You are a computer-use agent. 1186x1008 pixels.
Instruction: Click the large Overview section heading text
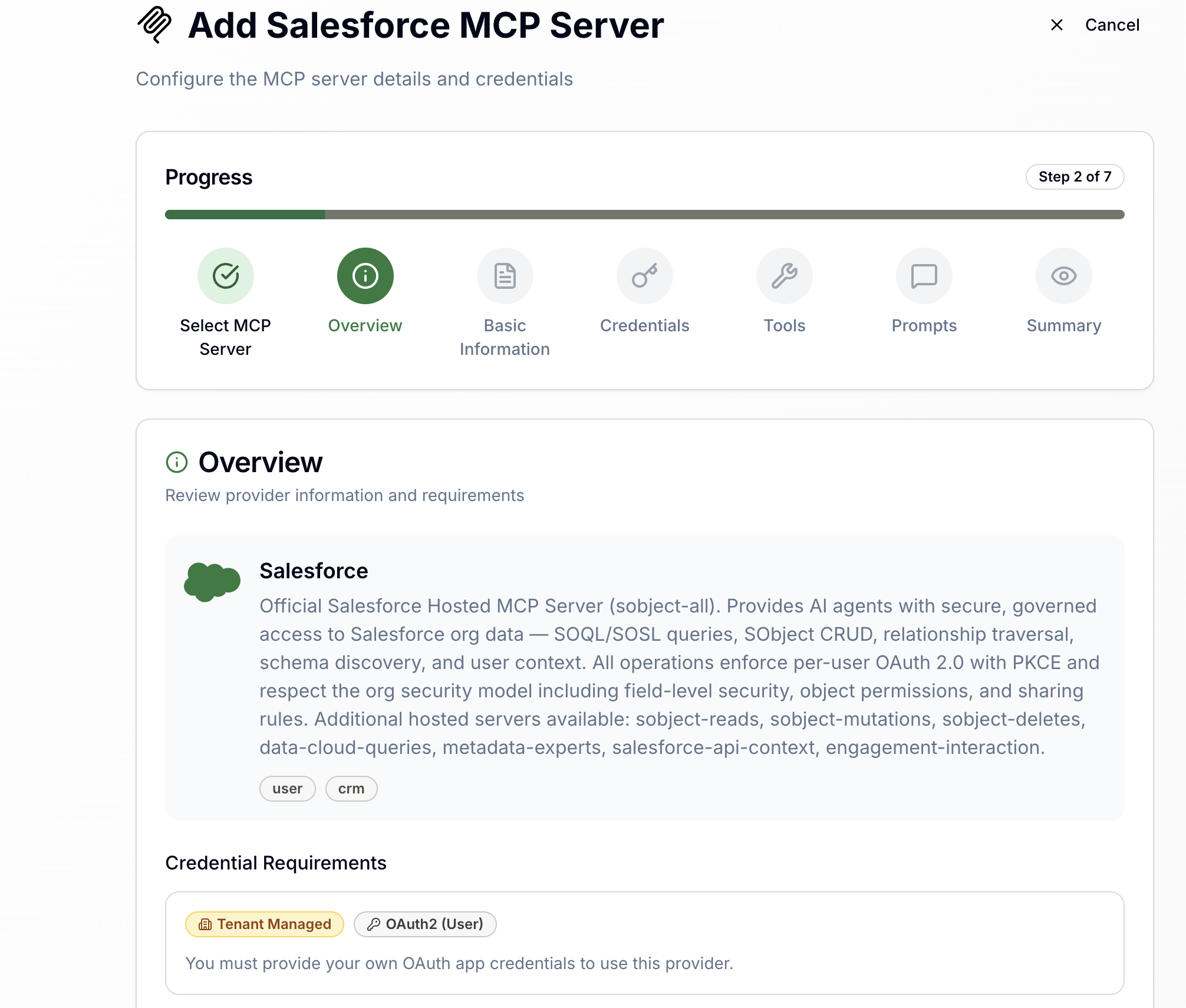[261, 462]
